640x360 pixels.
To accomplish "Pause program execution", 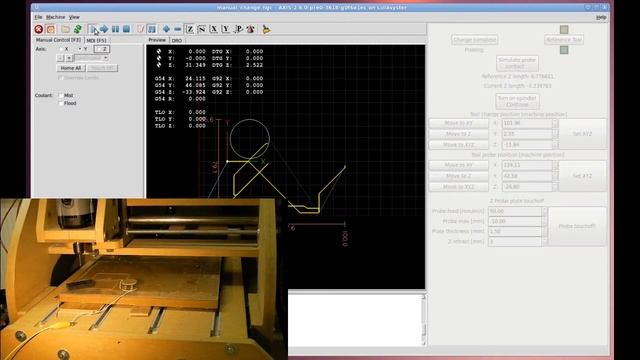I will 116,29.
